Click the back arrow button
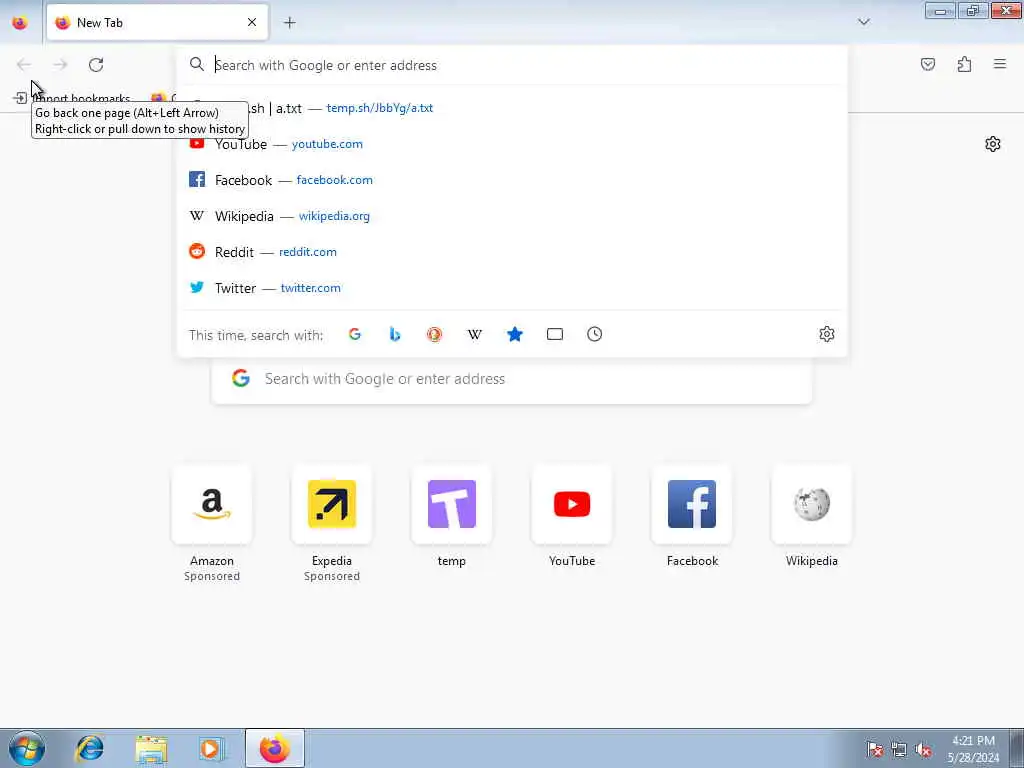The height and width of the screenshot is (768, 1024). [x=24, y=65]
